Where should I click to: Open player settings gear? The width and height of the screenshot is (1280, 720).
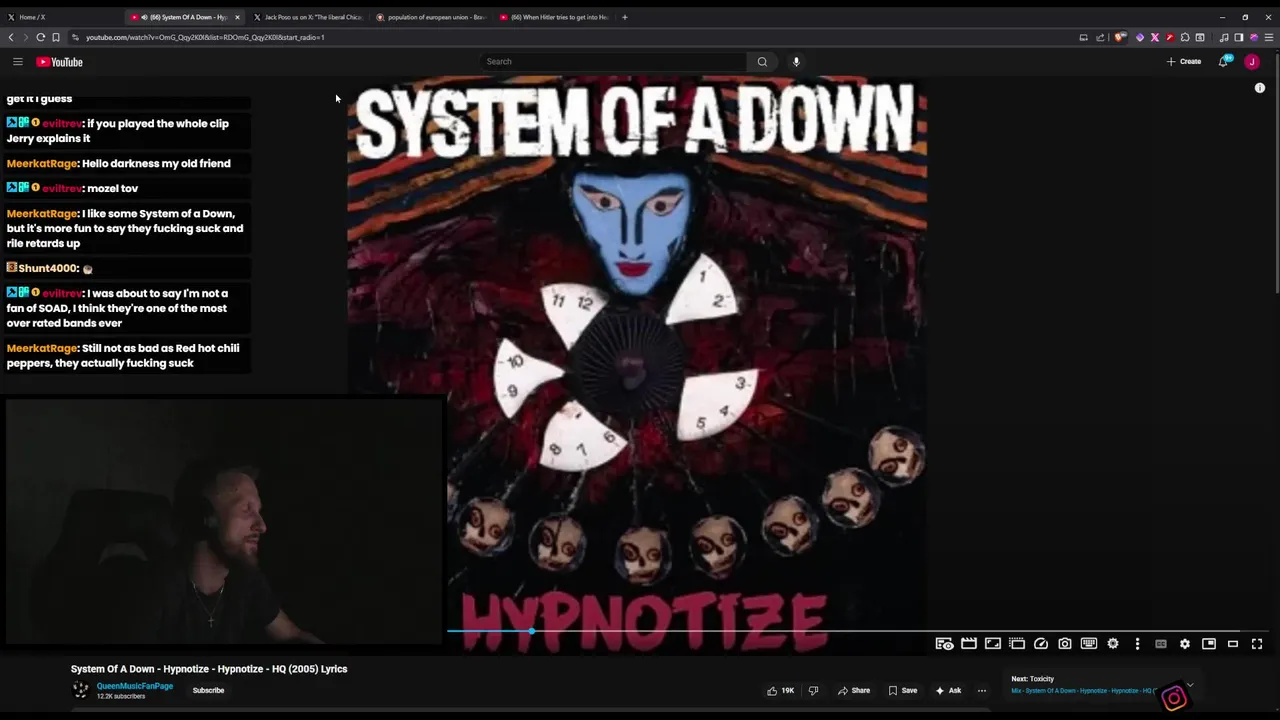1185,644
